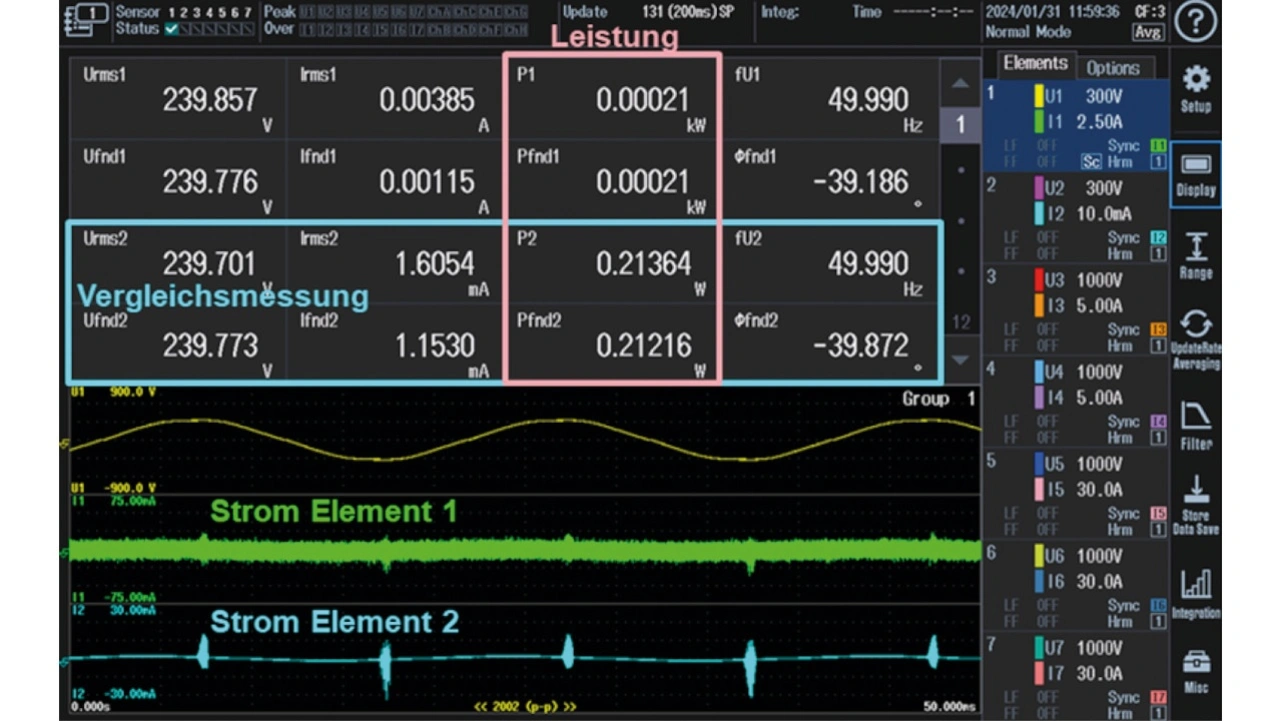This screenshot has height=721, width=1280.
Task: Open UpdateRate Averaging settings
Action: 1195,340
